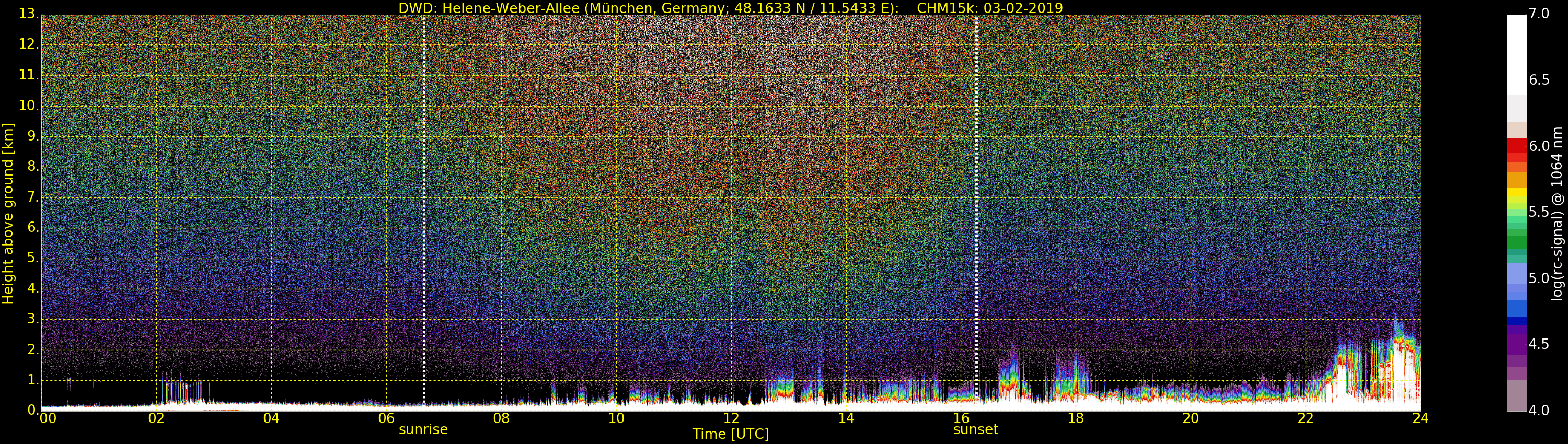1568x444 pixels.
Task: Click the colorbar tick label '5.5'
Action: pos(1539,212)
